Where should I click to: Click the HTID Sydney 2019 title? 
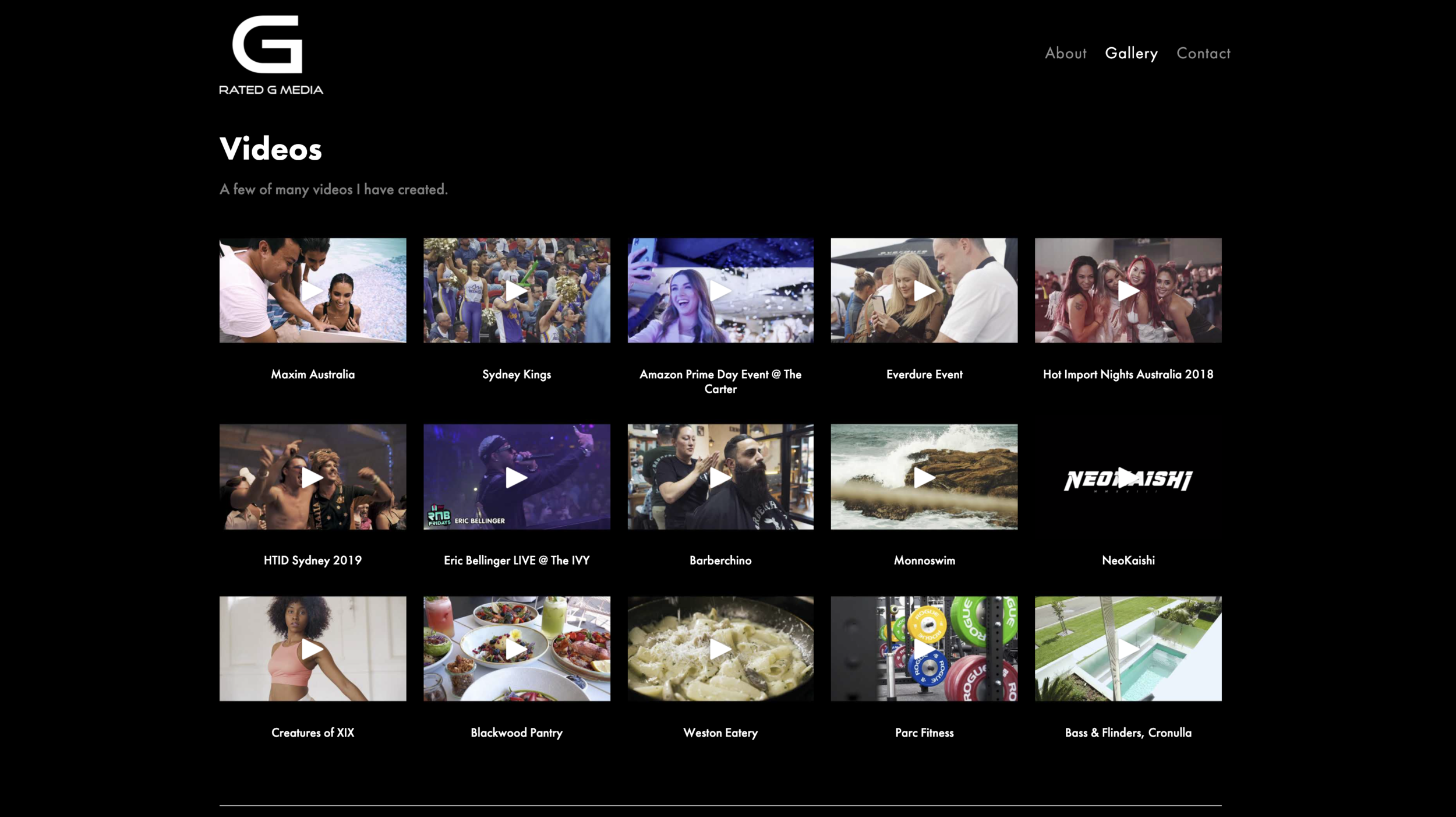point(313,561)
